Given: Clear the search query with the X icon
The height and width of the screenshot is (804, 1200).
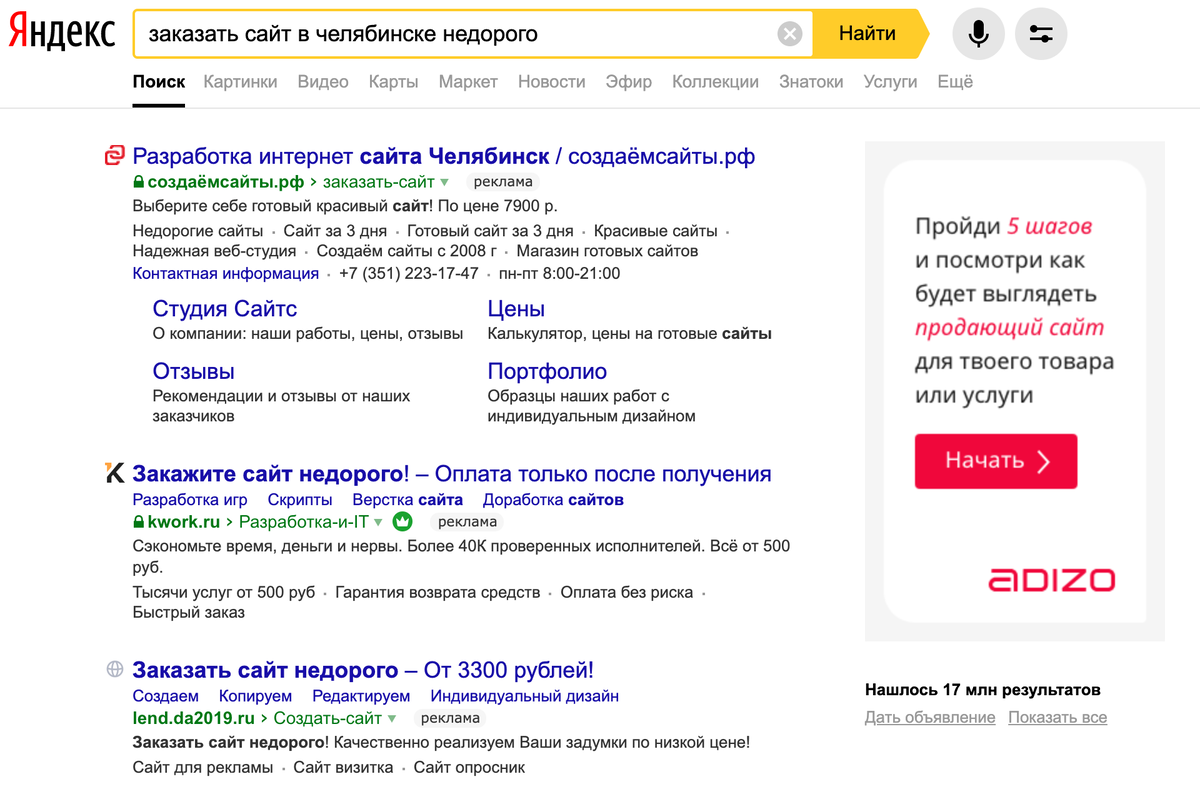Looking at the screenshot, I should (x=790, y=34).
